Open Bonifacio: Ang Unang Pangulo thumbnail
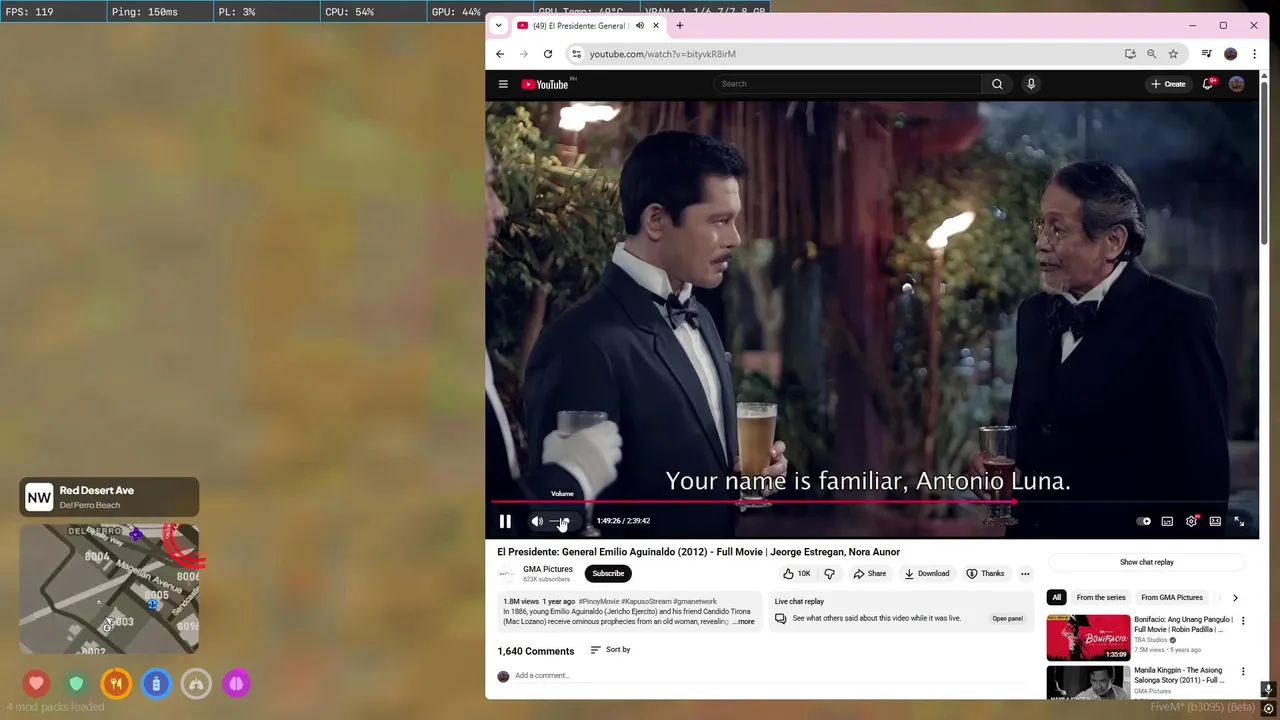1280x720 pixels. click(1088, 638)
